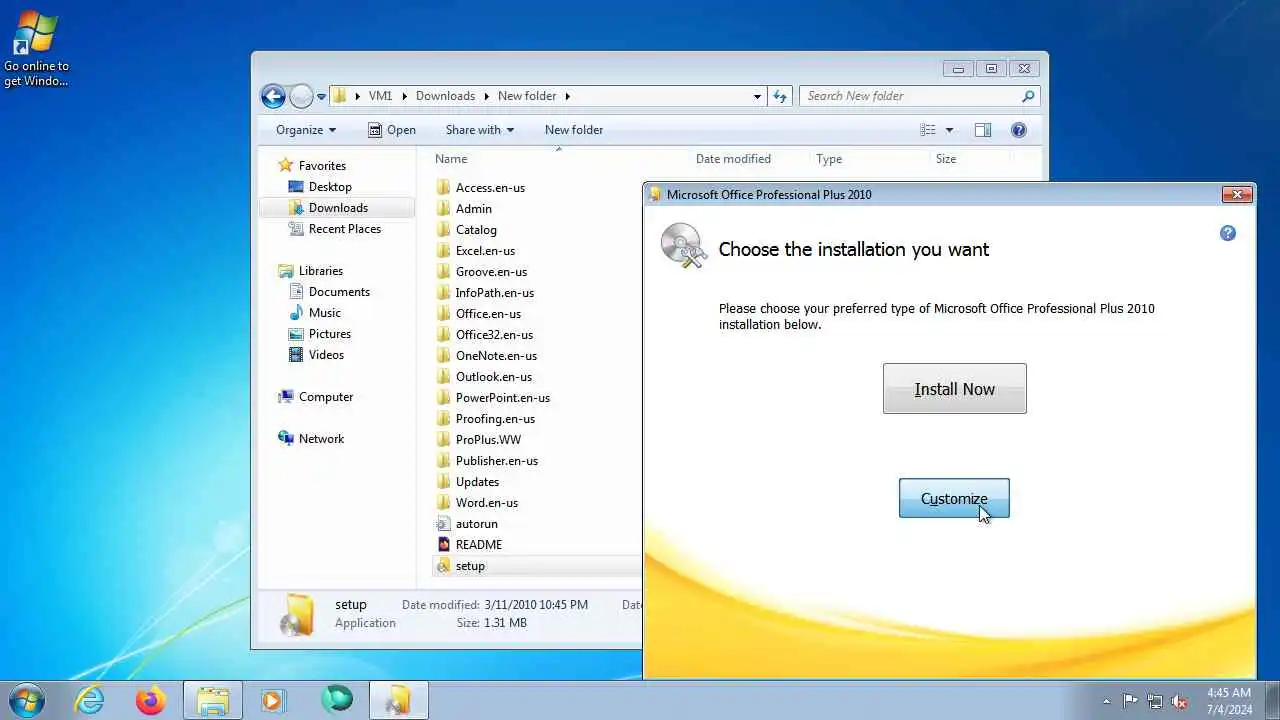Select the Publisher.en-us folder

coord(496,461)
